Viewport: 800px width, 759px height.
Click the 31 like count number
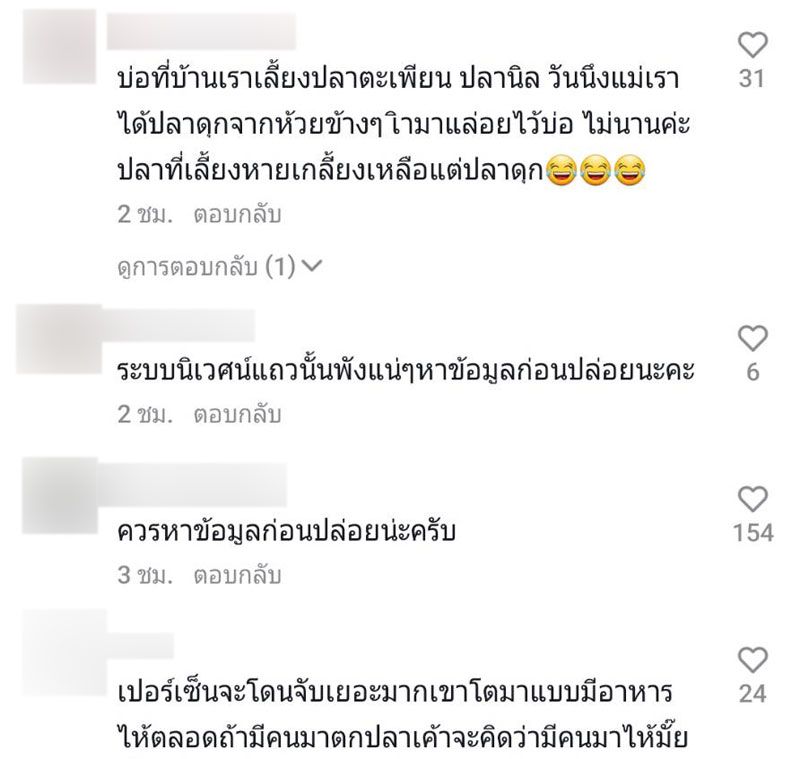click(752, 79)
